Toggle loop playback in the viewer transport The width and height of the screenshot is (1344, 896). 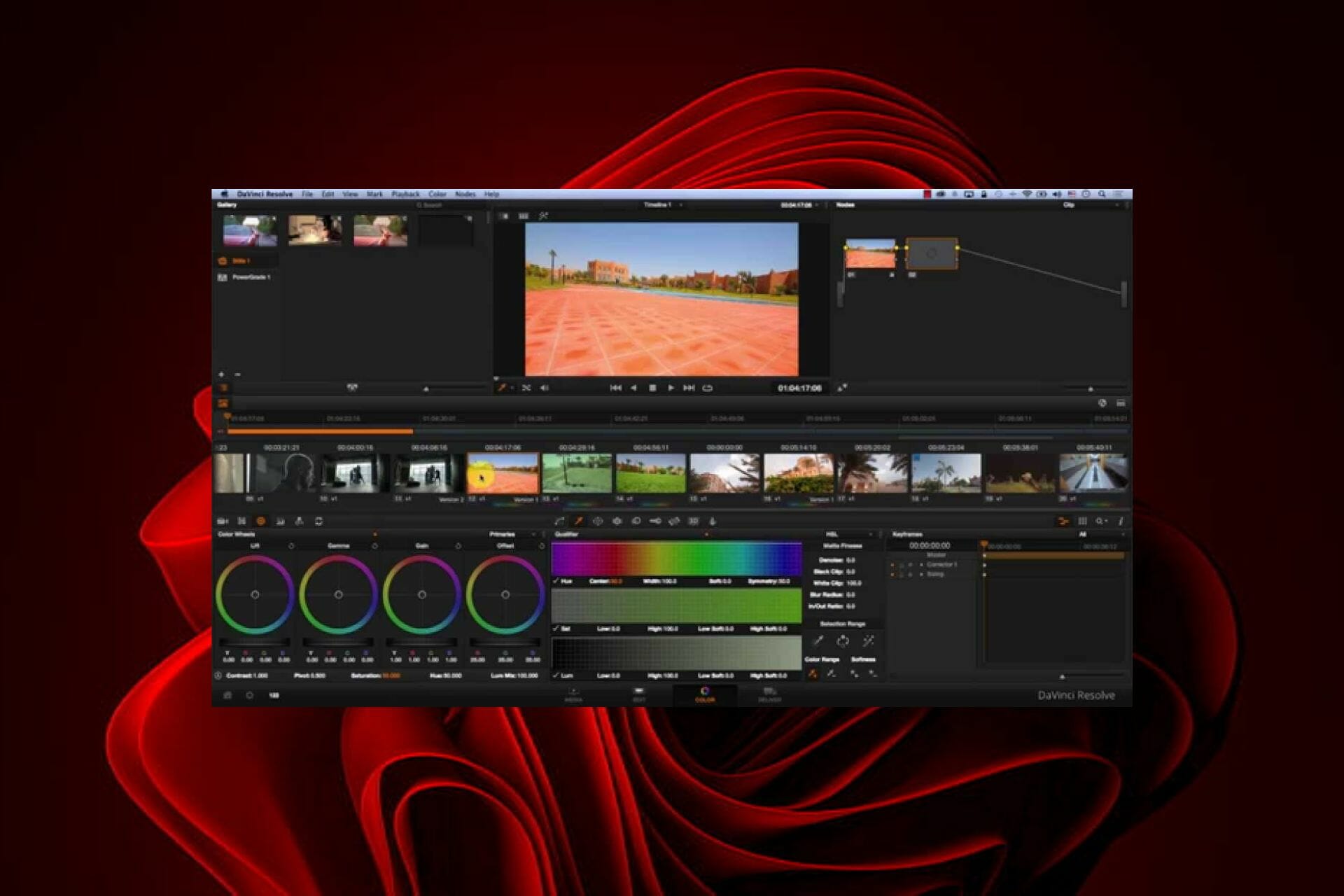(x=708, y=388)
